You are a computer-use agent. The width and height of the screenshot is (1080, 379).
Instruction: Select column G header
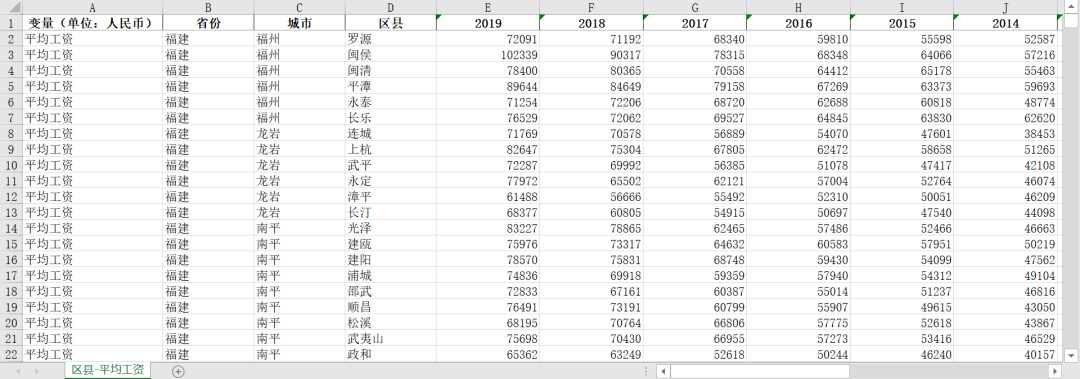click(695, 8)
